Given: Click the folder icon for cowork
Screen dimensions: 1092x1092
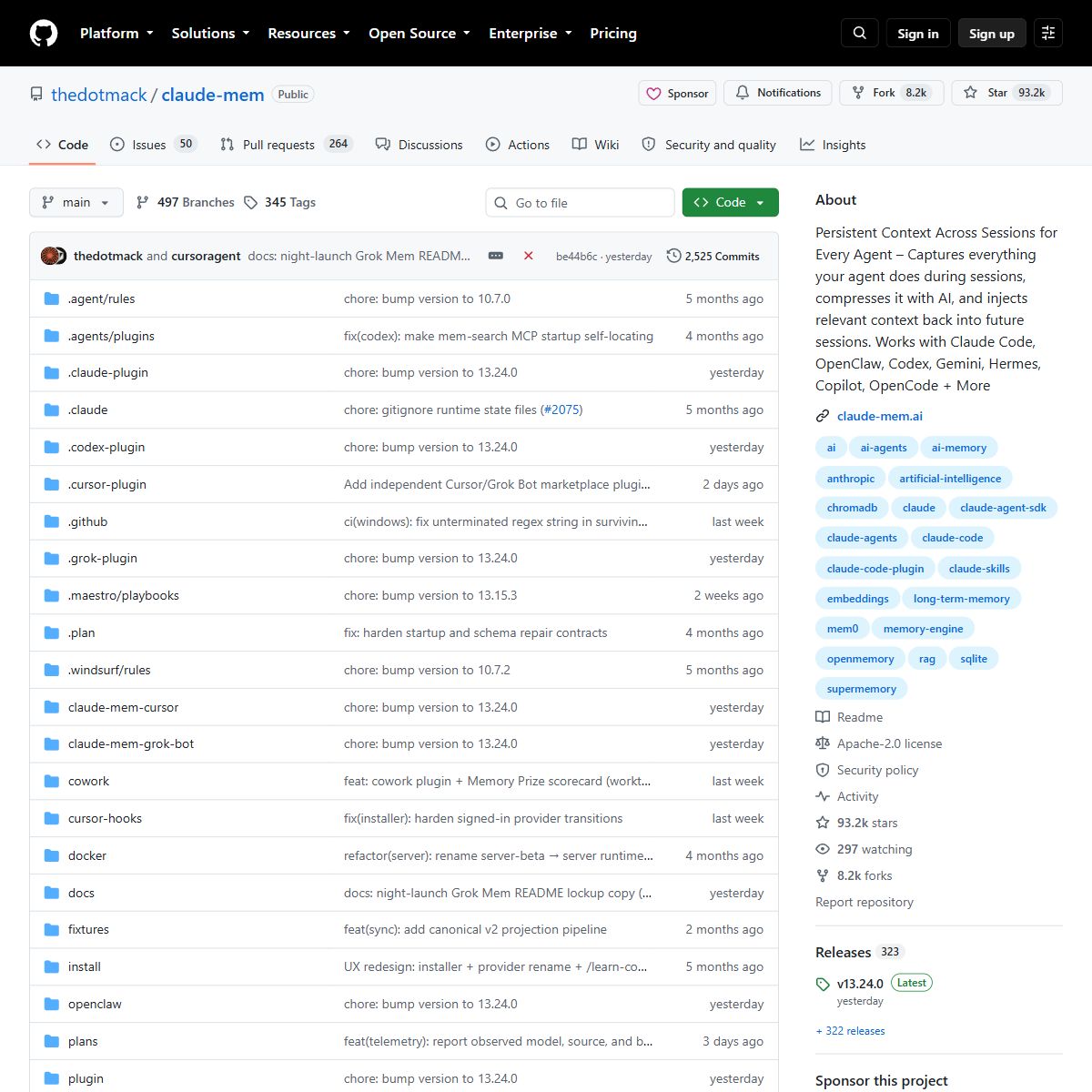Looking at the screenshot, I should coord(52,781).
